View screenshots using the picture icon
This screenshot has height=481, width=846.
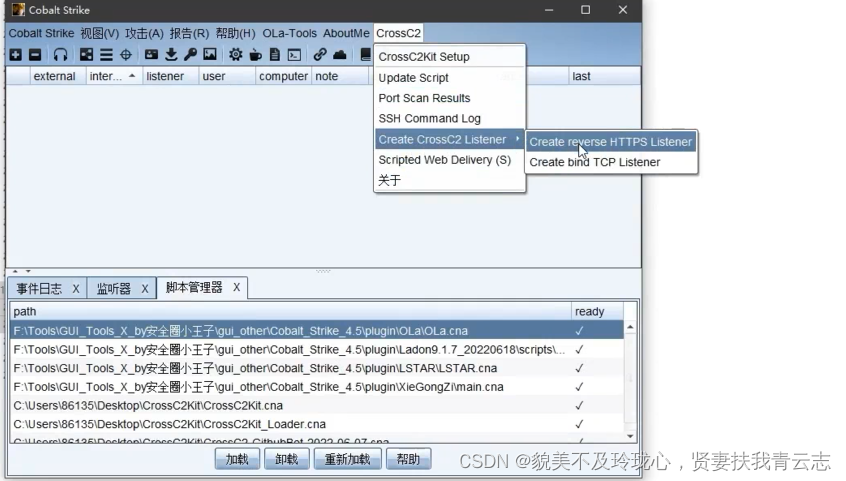coord(210,55)
